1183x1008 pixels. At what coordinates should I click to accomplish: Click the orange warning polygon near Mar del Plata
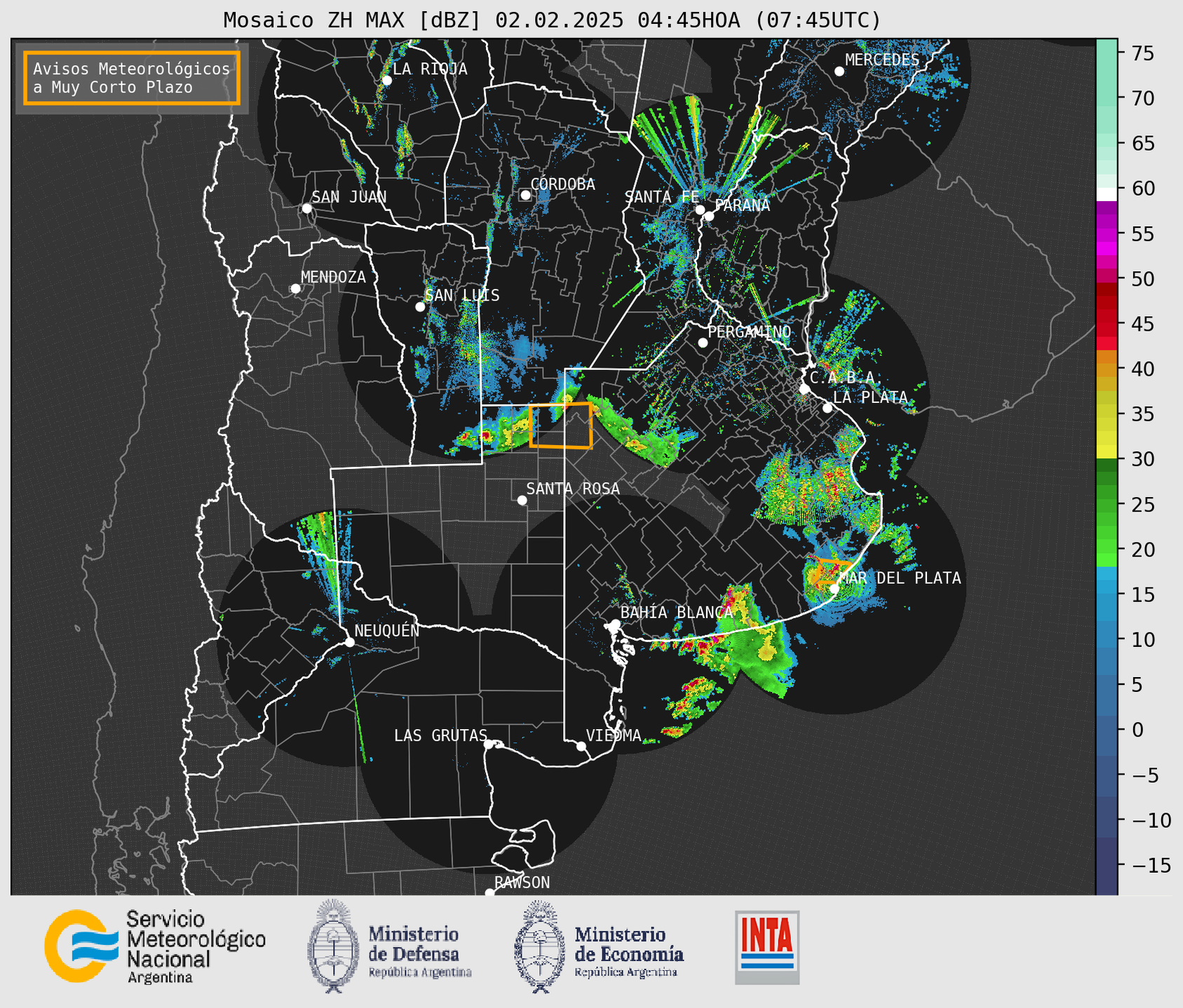click(832, 572)
